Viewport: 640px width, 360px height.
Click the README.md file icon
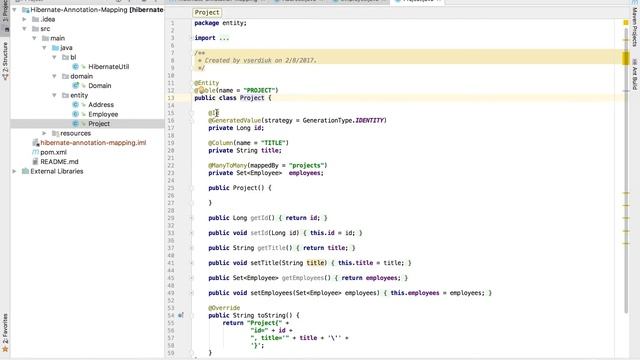click(36, 162)
